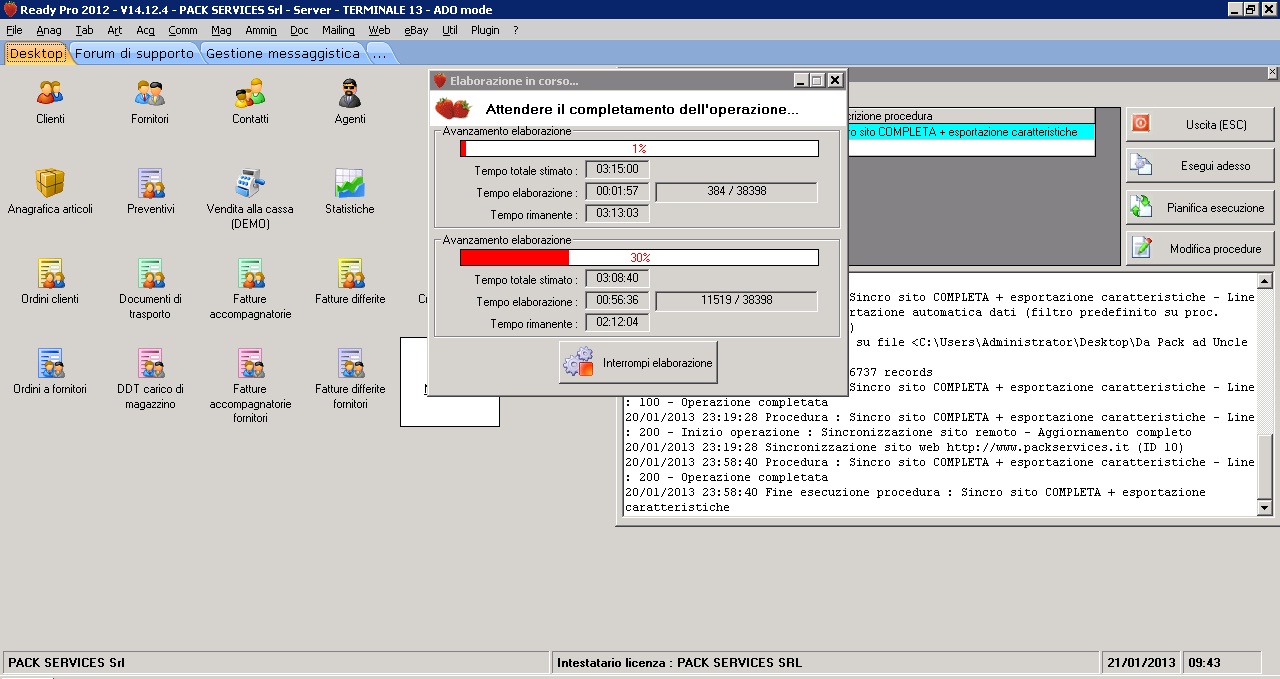Open Documenti di trasporto icon
The image size is (1280, 679).
151,288
